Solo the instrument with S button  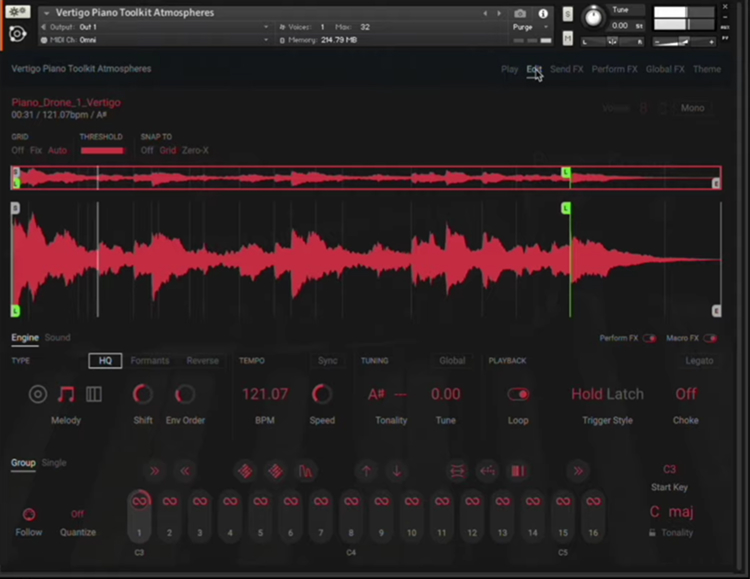point(567,14)
